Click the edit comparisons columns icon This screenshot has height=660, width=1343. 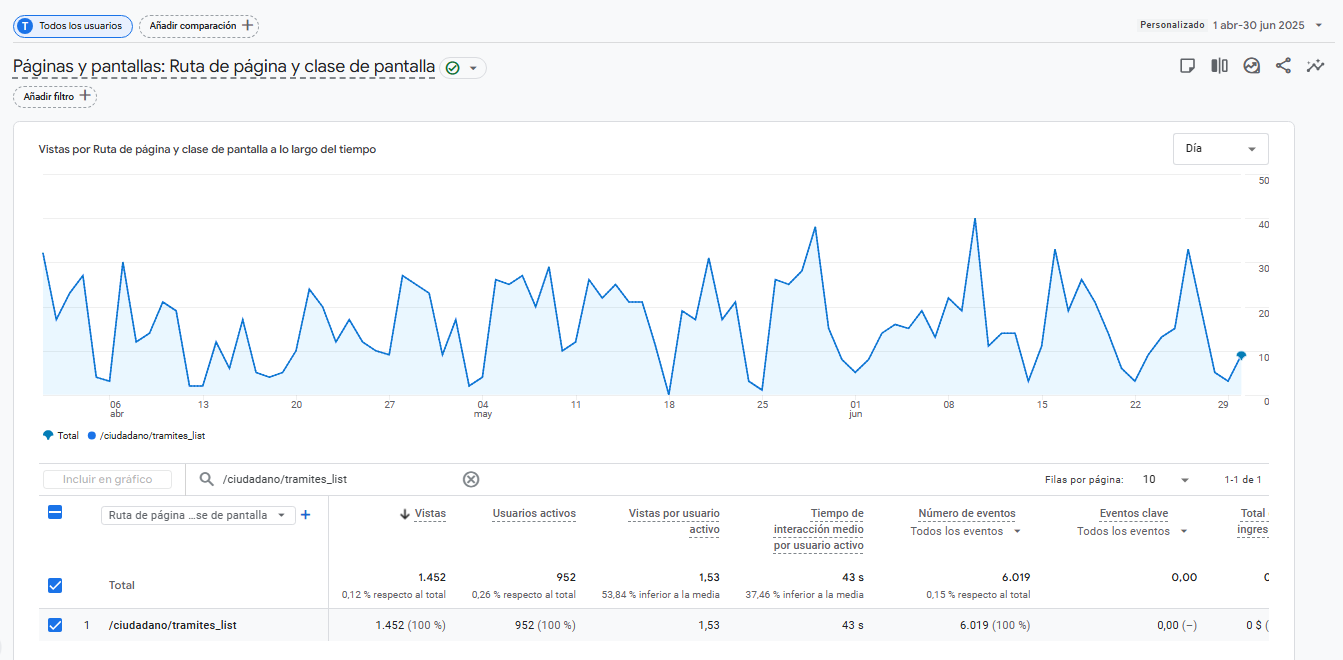pos(1219,66)
